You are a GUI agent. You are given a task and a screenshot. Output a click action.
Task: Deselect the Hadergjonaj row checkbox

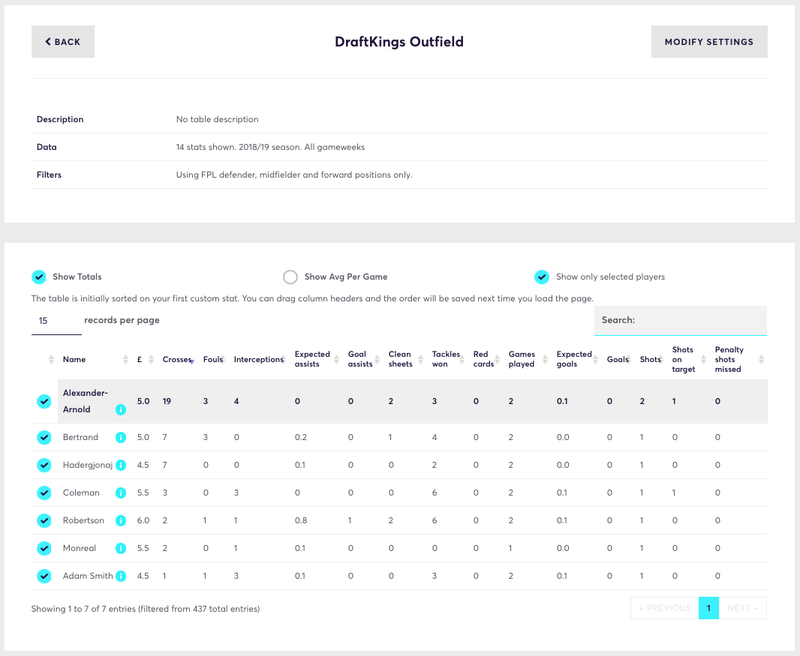44,465
